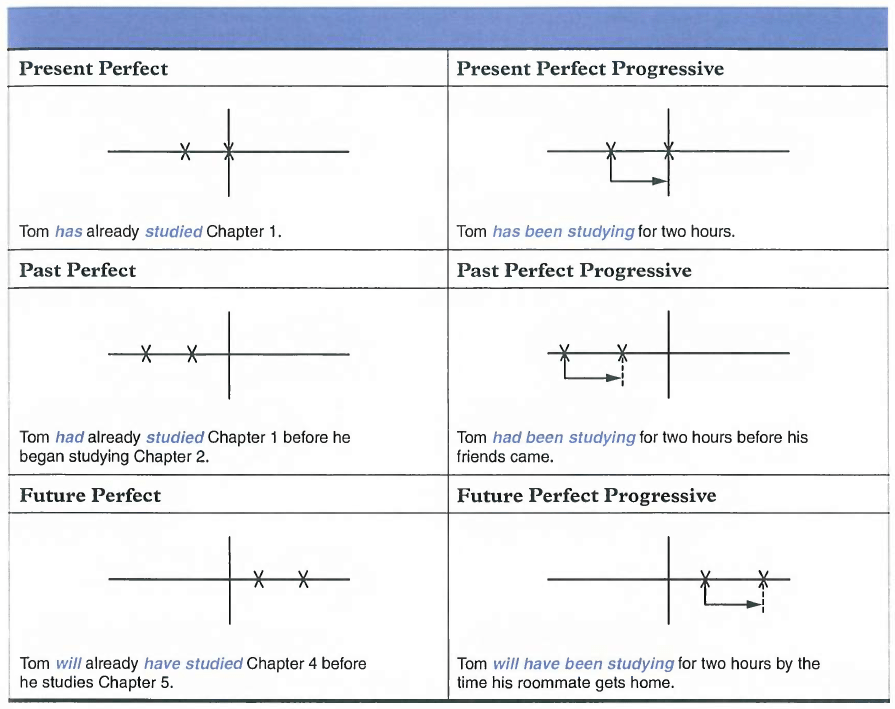Select the "Future Perfect" heading in left column
This screenshot has width=895, height=709.
point(90,496)
